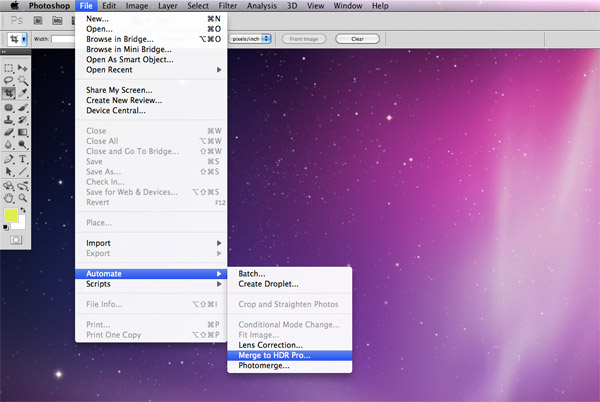The image size is (600, 402).
Task: Choose New from the File menu
Action: (151, 19)
